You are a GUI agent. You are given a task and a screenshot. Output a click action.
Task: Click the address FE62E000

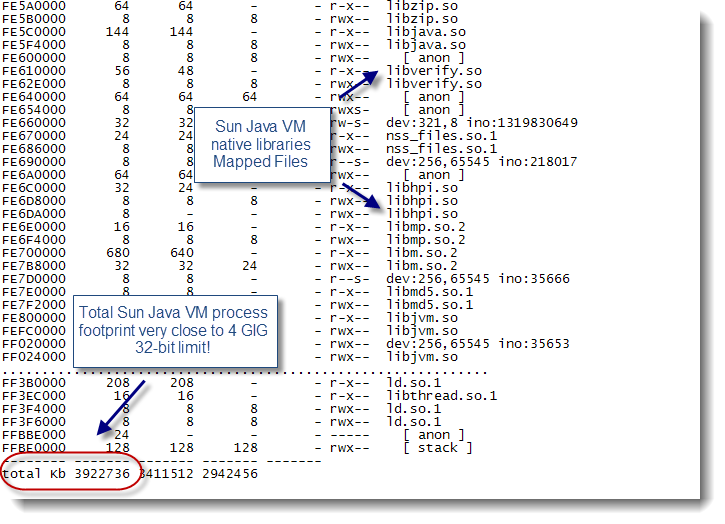[x=34, y=84]
